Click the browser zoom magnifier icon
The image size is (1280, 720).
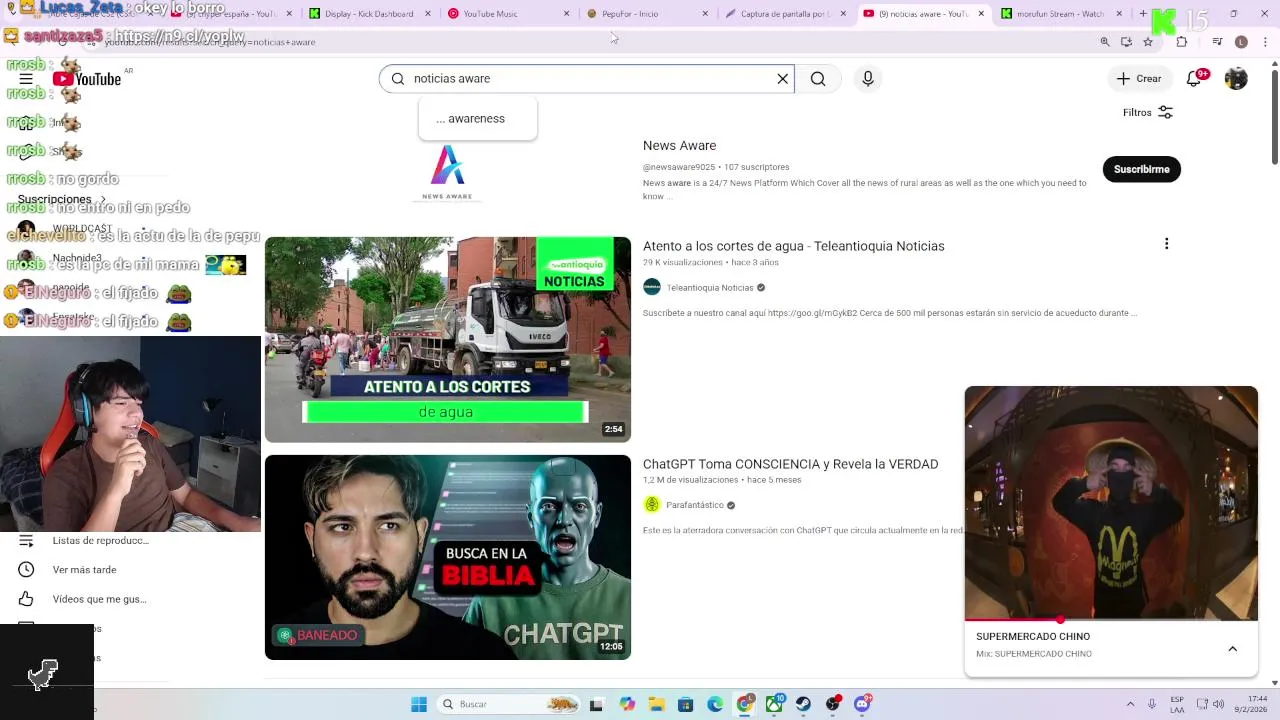point(1105,42)
